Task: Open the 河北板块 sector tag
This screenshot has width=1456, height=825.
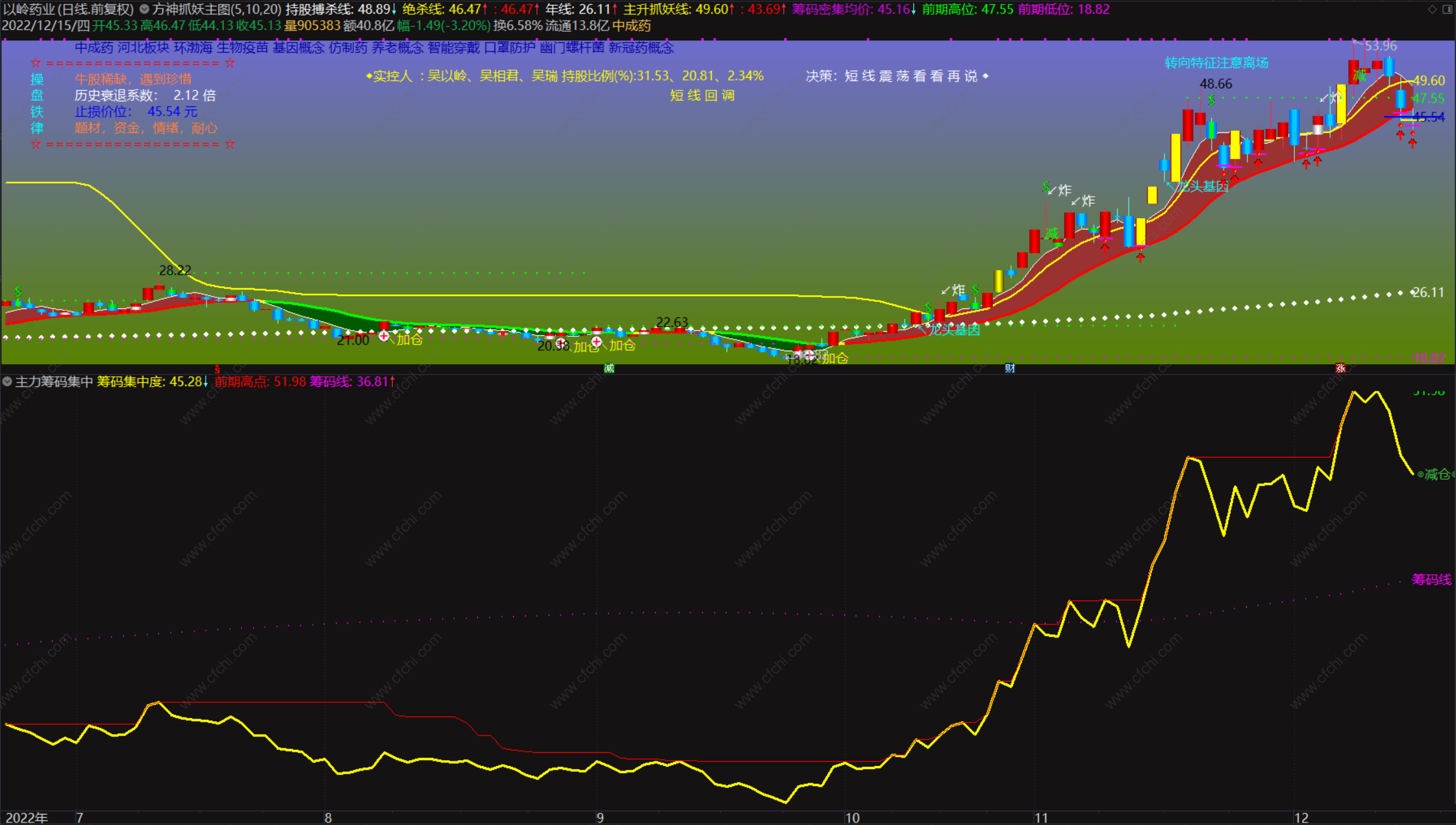Action: 143,47
